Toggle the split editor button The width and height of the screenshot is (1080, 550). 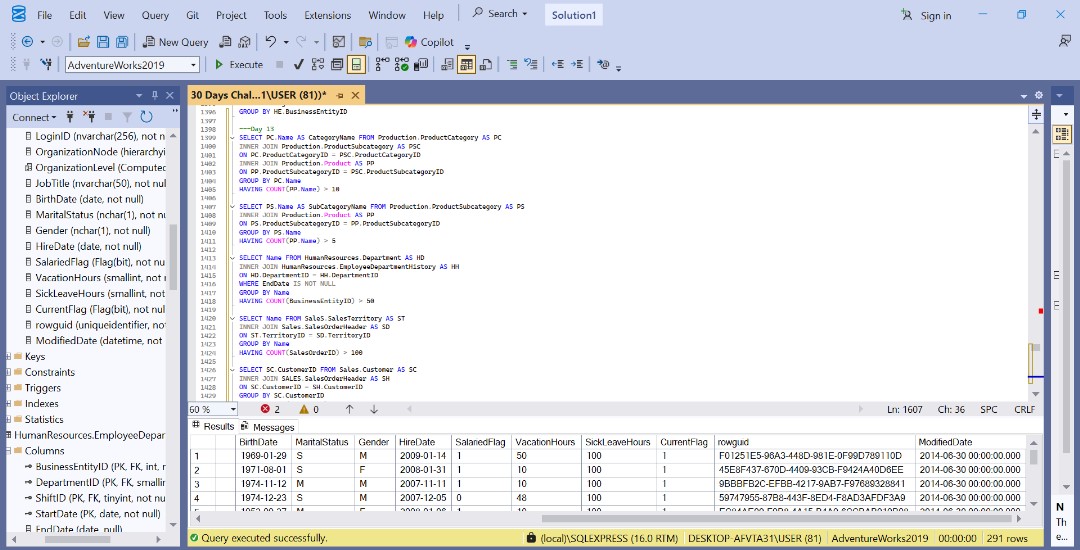[x=1036, y=114]
